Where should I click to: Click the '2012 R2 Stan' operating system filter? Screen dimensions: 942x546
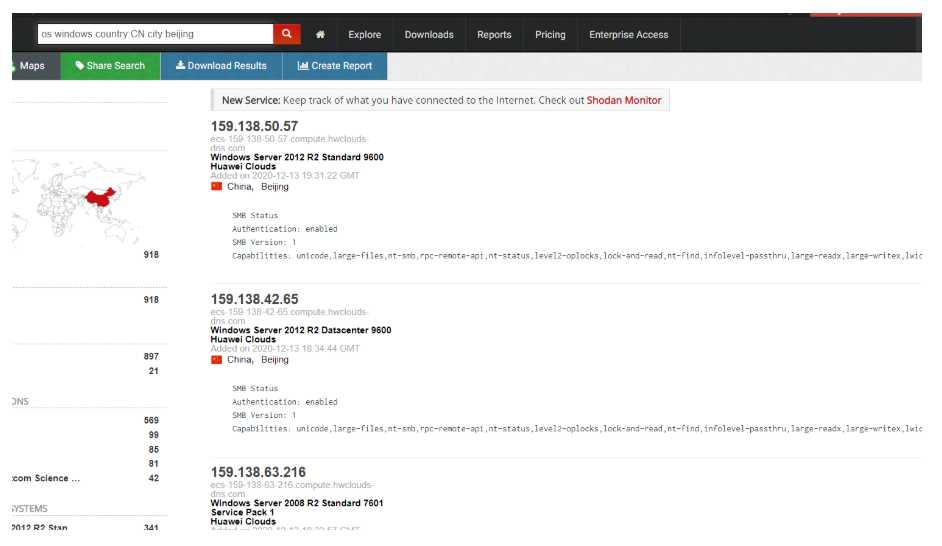[40, 527]
